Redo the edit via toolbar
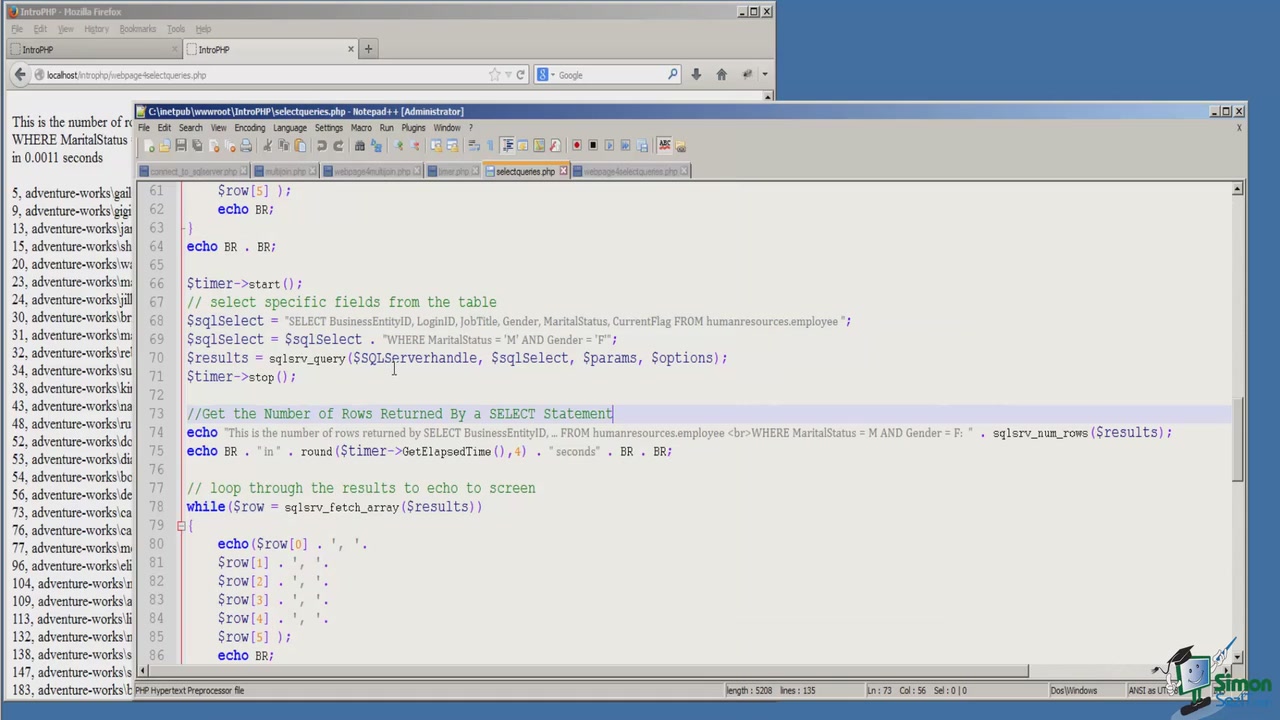 pos(339,146)
